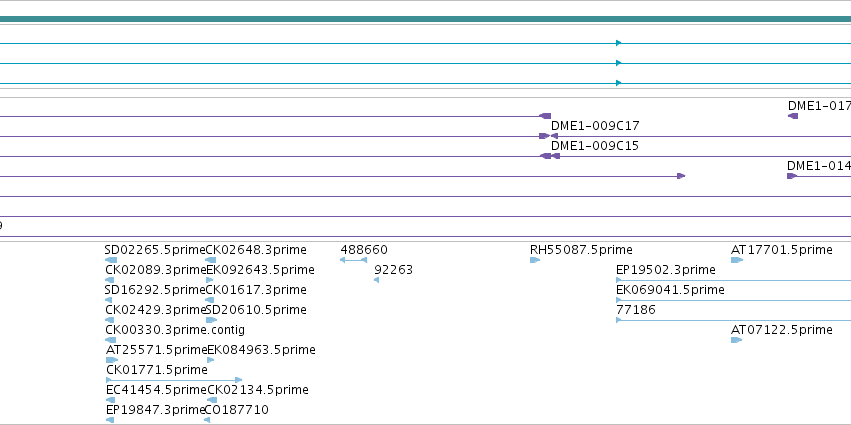The image size is (851, 425).
Task: Select the SD20610.5prime feature arrow
Action: (211, 320)
